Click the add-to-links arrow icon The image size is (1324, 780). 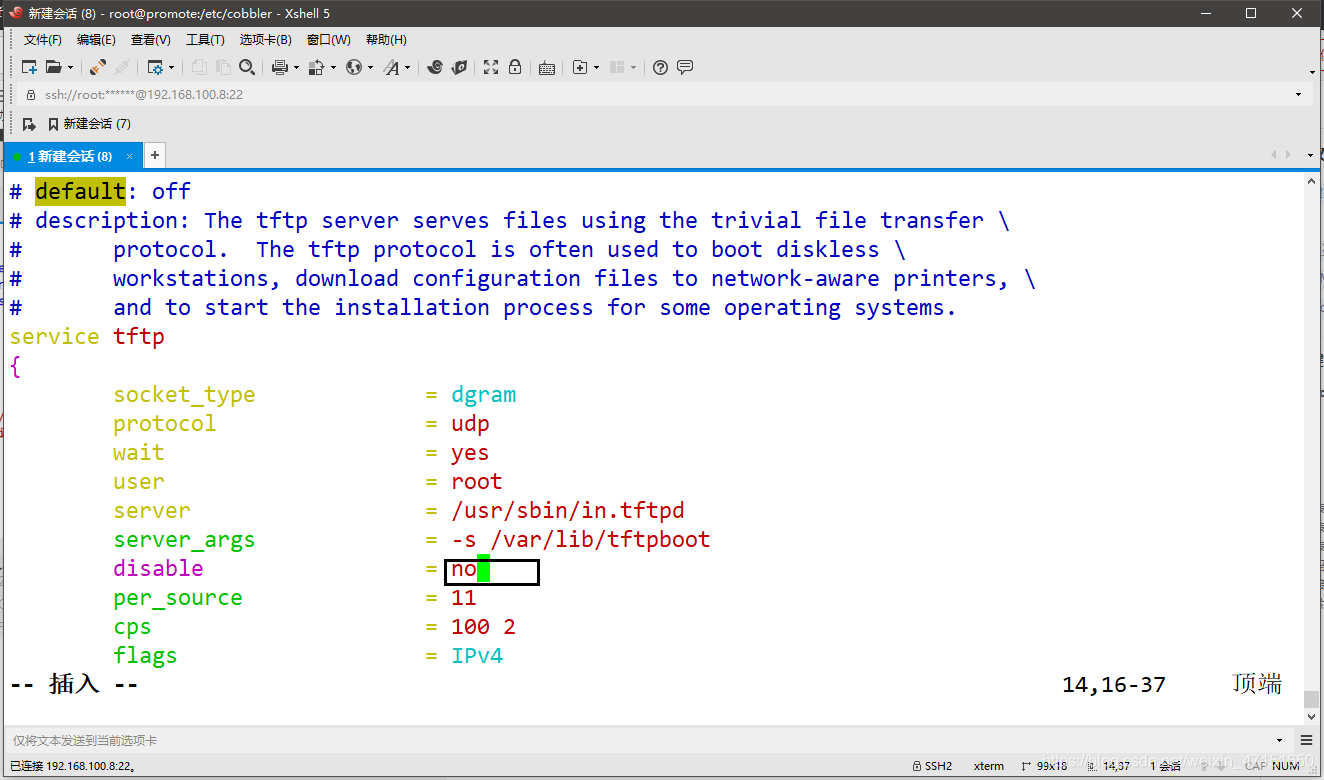(29, 124)
